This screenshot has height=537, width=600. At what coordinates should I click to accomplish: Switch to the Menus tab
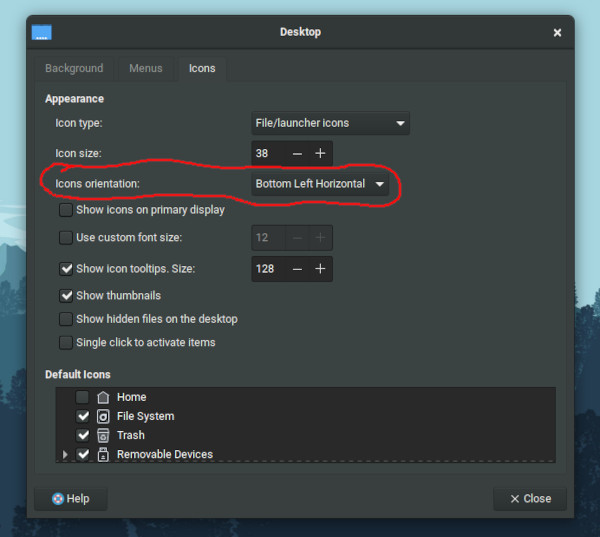146,69
